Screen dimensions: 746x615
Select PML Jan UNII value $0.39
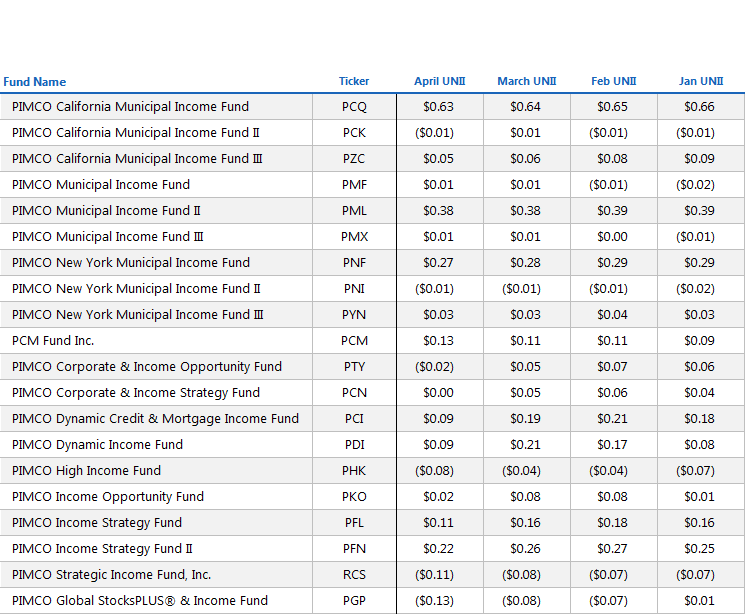701,211
